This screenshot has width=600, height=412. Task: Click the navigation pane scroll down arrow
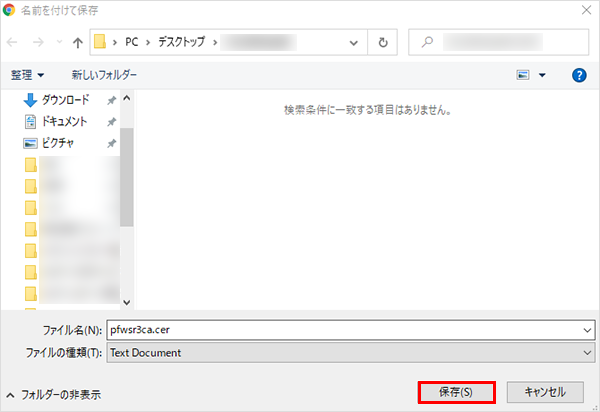pos(127,302)
